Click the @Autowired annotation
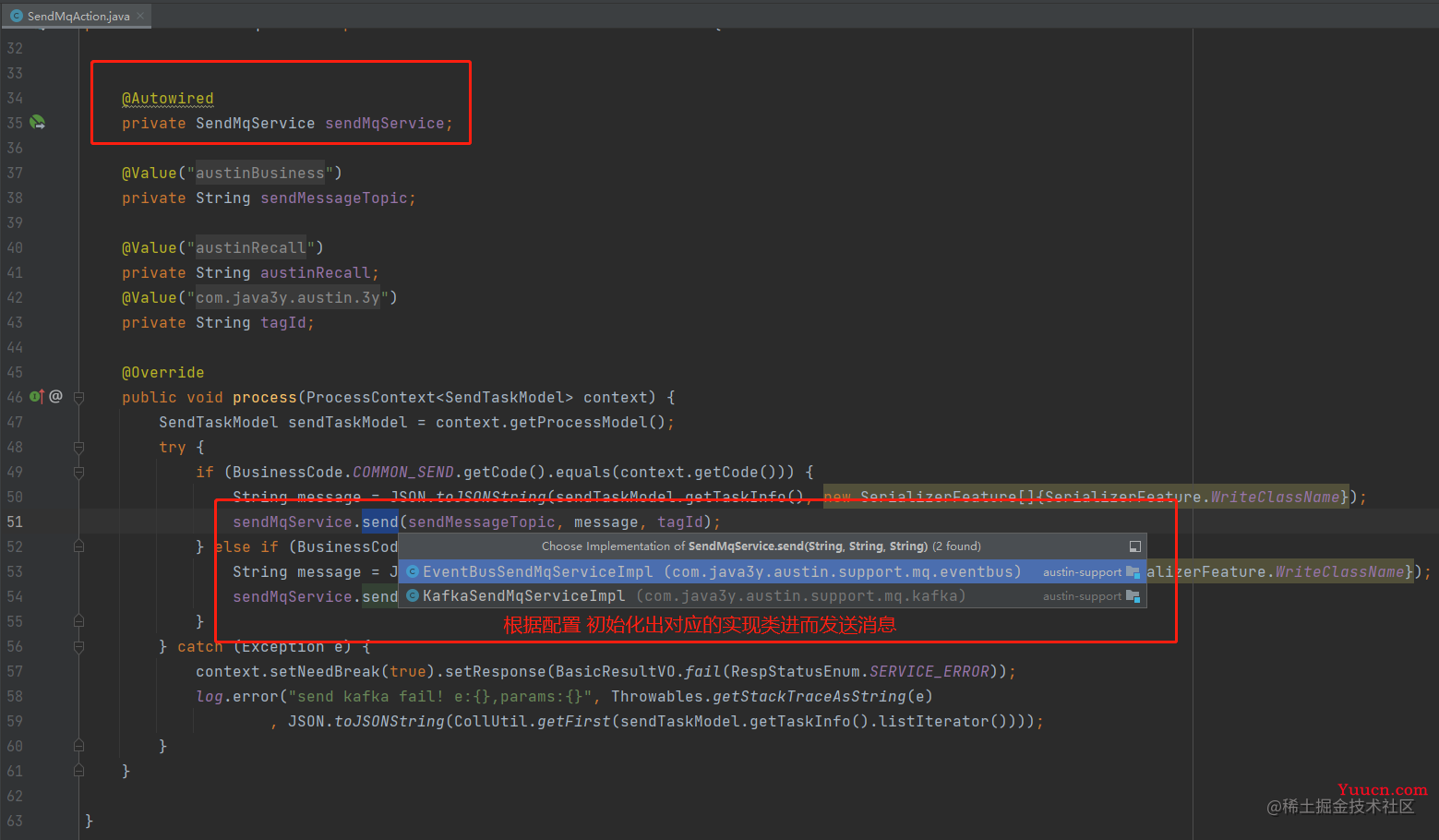 [x=167, y=98]
